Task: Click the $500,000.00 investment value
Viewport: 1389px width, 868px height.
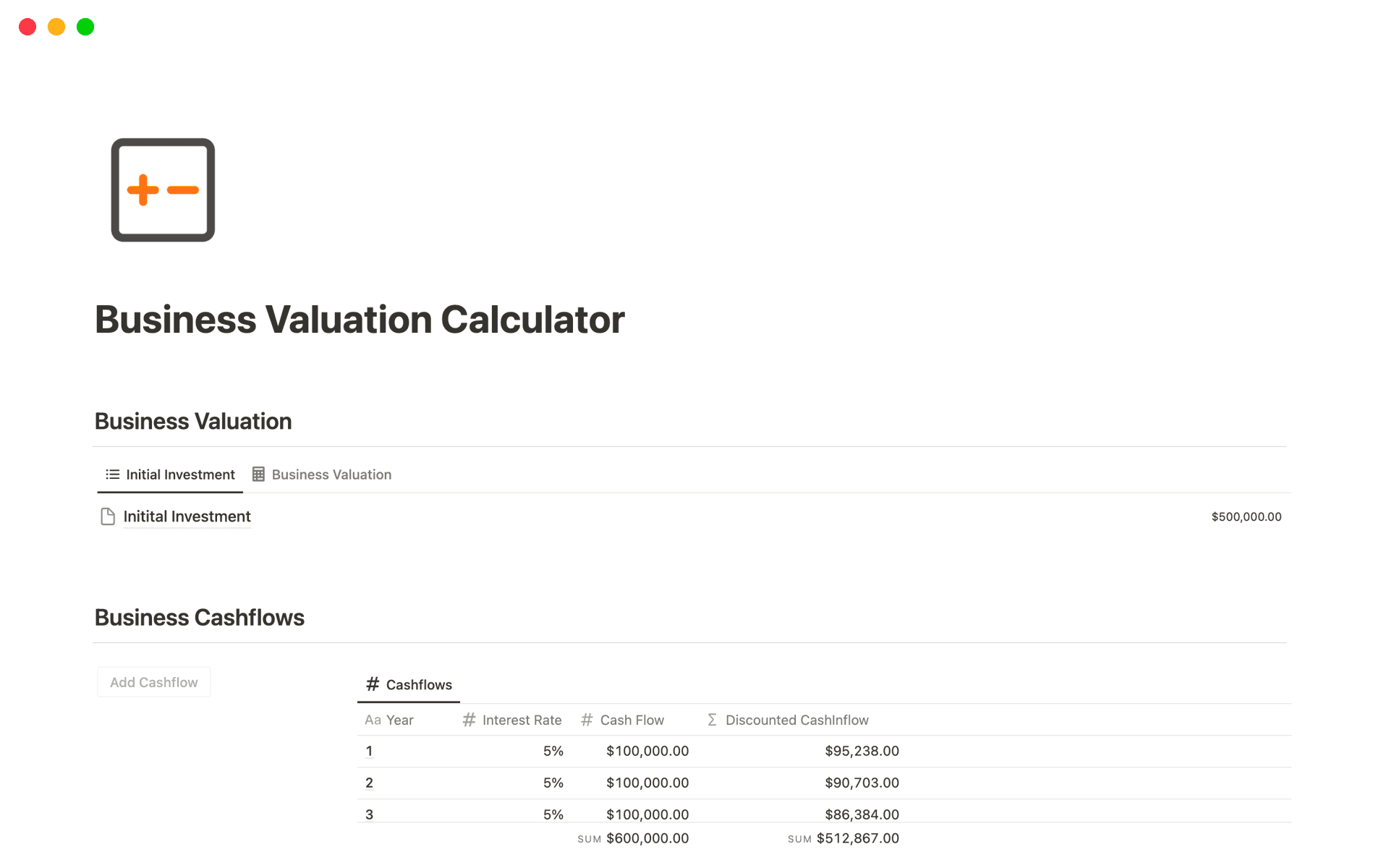Action: click(x=1246, y=516)
